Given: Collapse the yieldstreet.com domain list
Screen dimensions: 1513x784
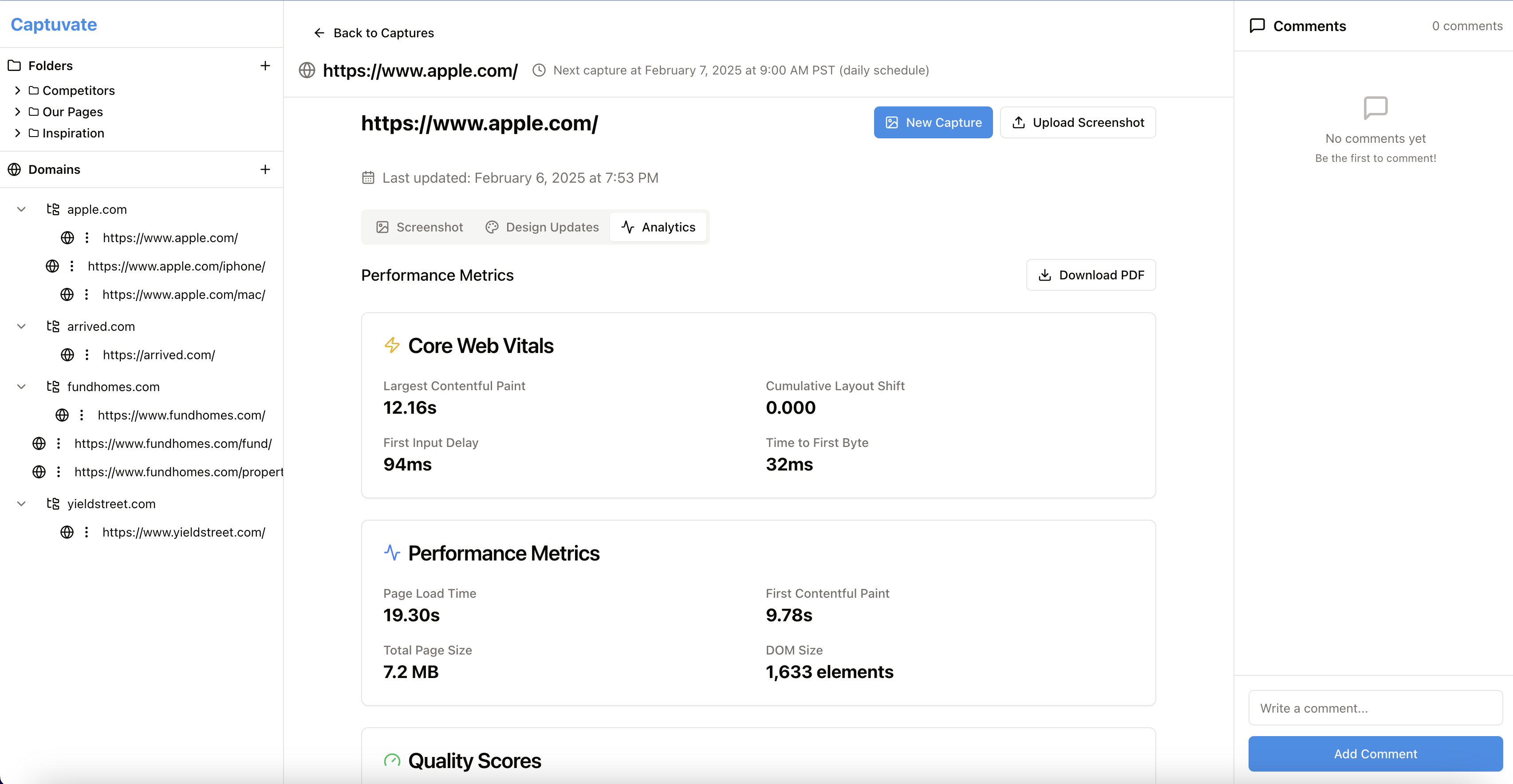Looking at the screenshot, I should 21,503.
